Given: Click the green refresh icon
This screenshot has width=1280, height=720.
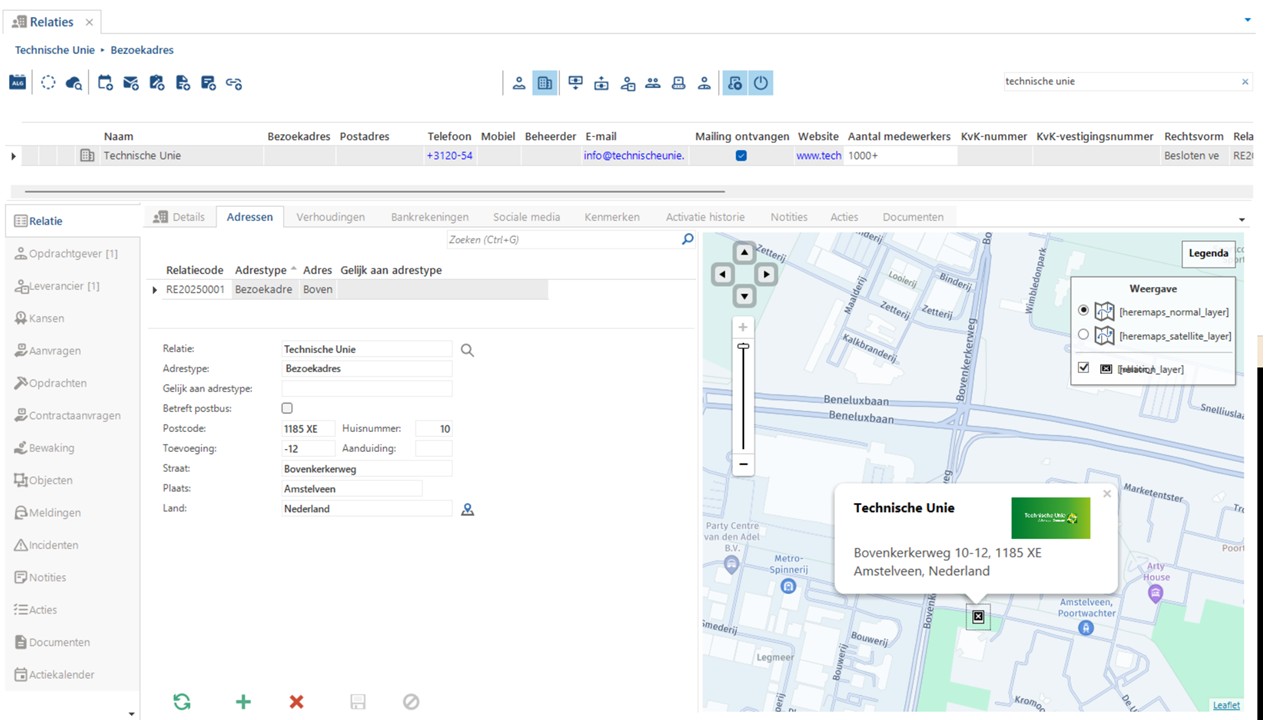Looking at the screenshot, I should [182, 702].
